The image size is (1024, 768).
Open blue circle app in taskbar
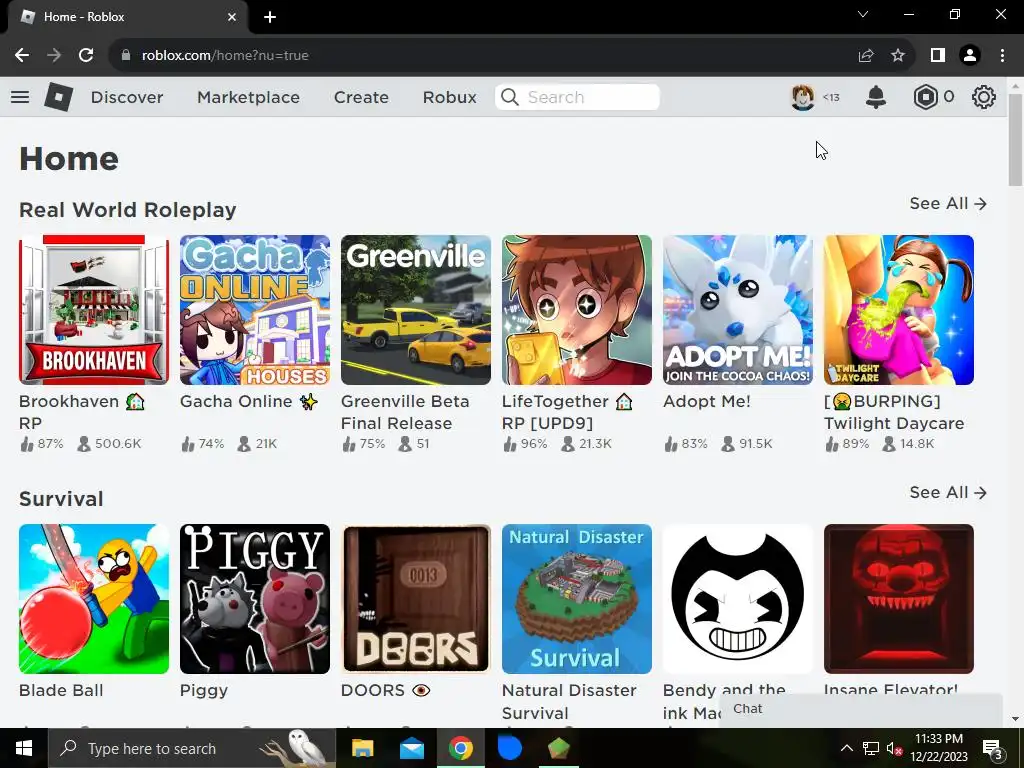tap(509, 748)
